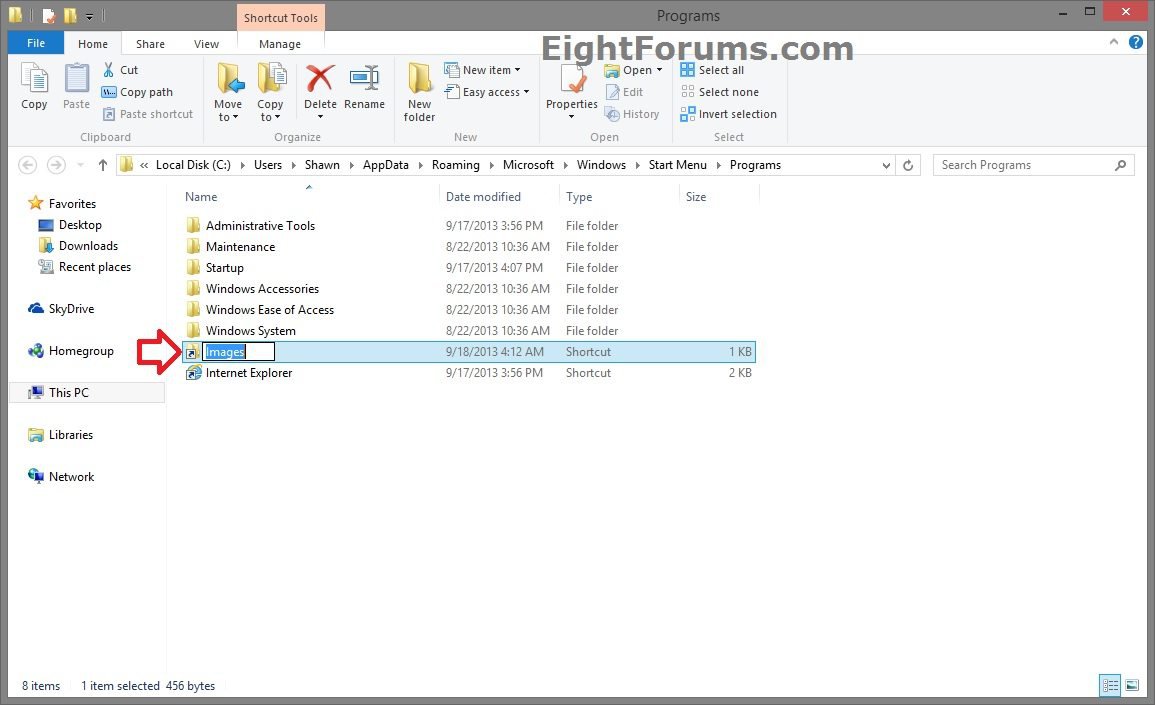Expand the Move to dropdown
1155x705 pixels.
(x=228, y=117)
